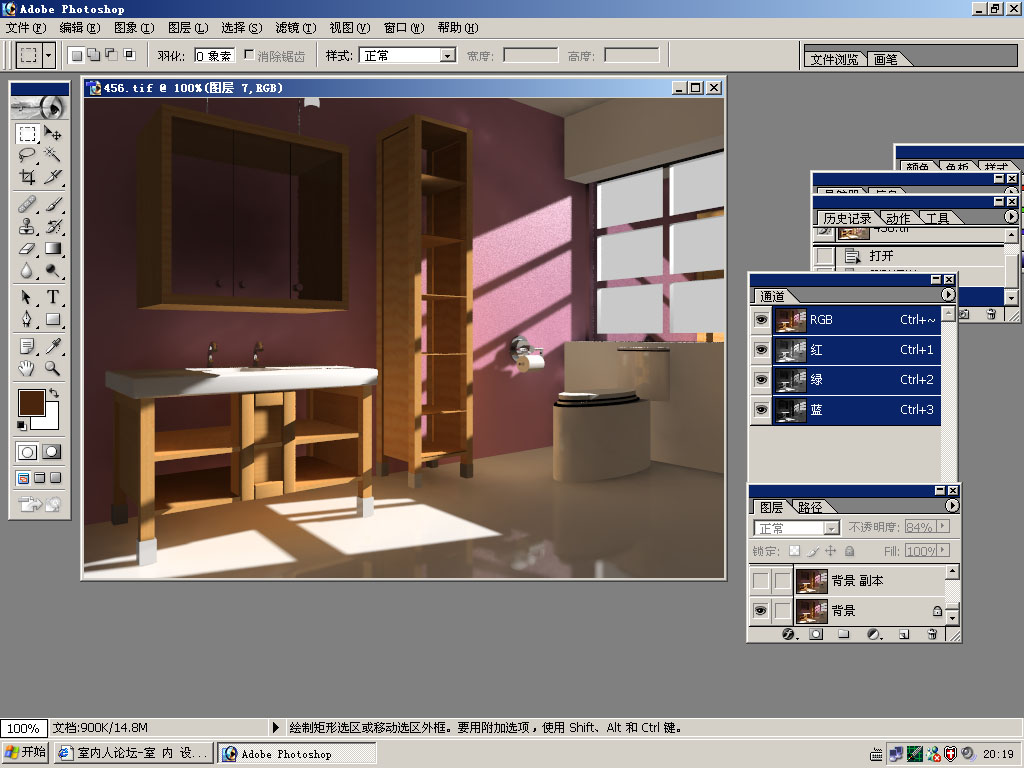Add a layer style effect
This screenshot has width=1024, height=768.
pos(789,634)
